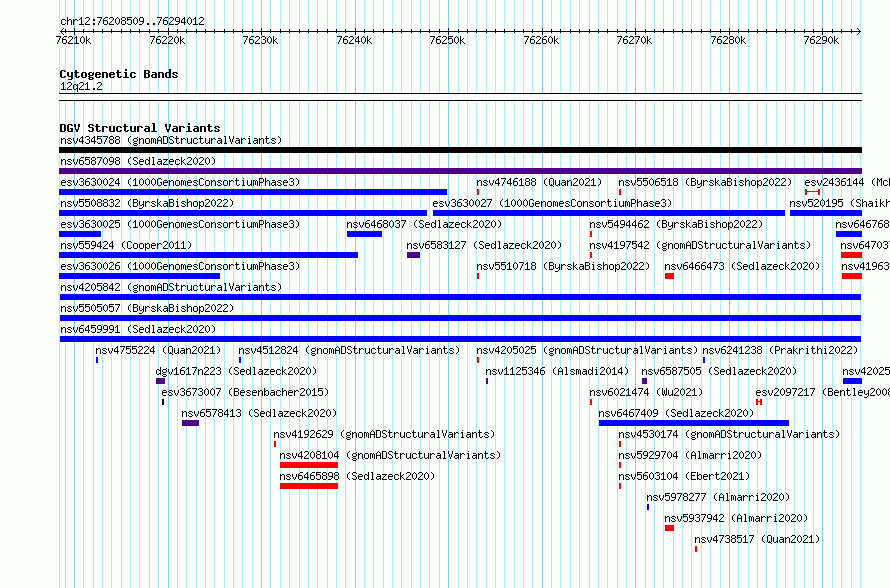Select nsv4738517 Quan2021 label
The width and height of the screenshot is (890, 588).
point(757,539)
